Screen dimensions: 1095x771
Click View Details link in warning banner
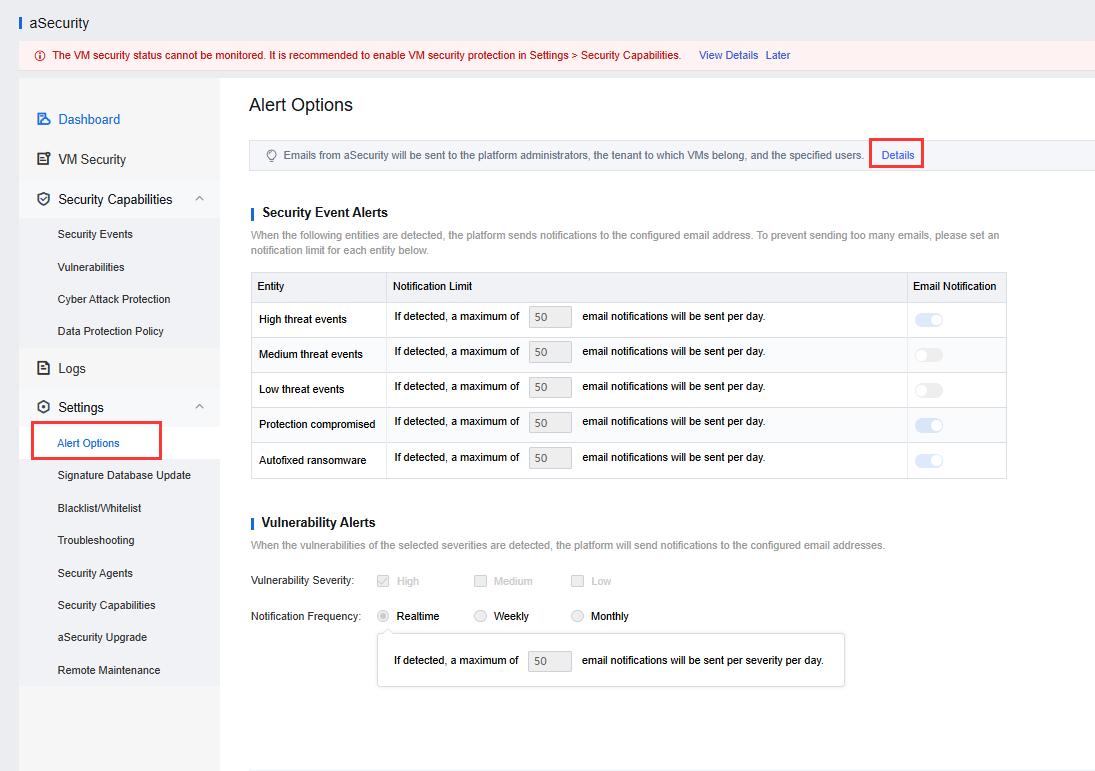728,55
